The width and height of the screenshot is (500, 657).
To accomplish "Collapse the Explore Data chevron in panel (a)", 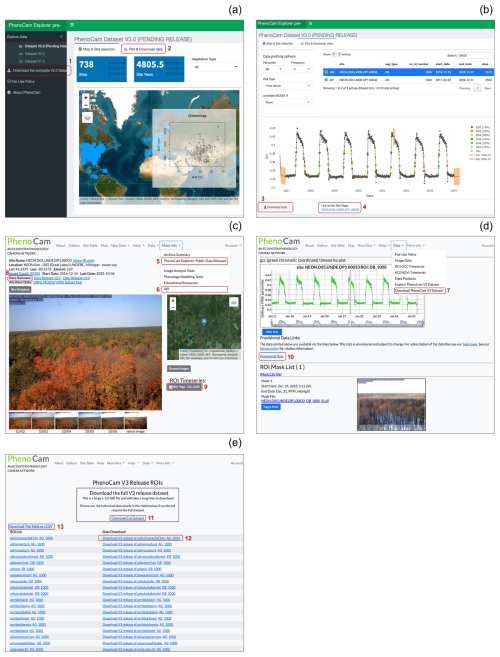I will coord(61,37).
